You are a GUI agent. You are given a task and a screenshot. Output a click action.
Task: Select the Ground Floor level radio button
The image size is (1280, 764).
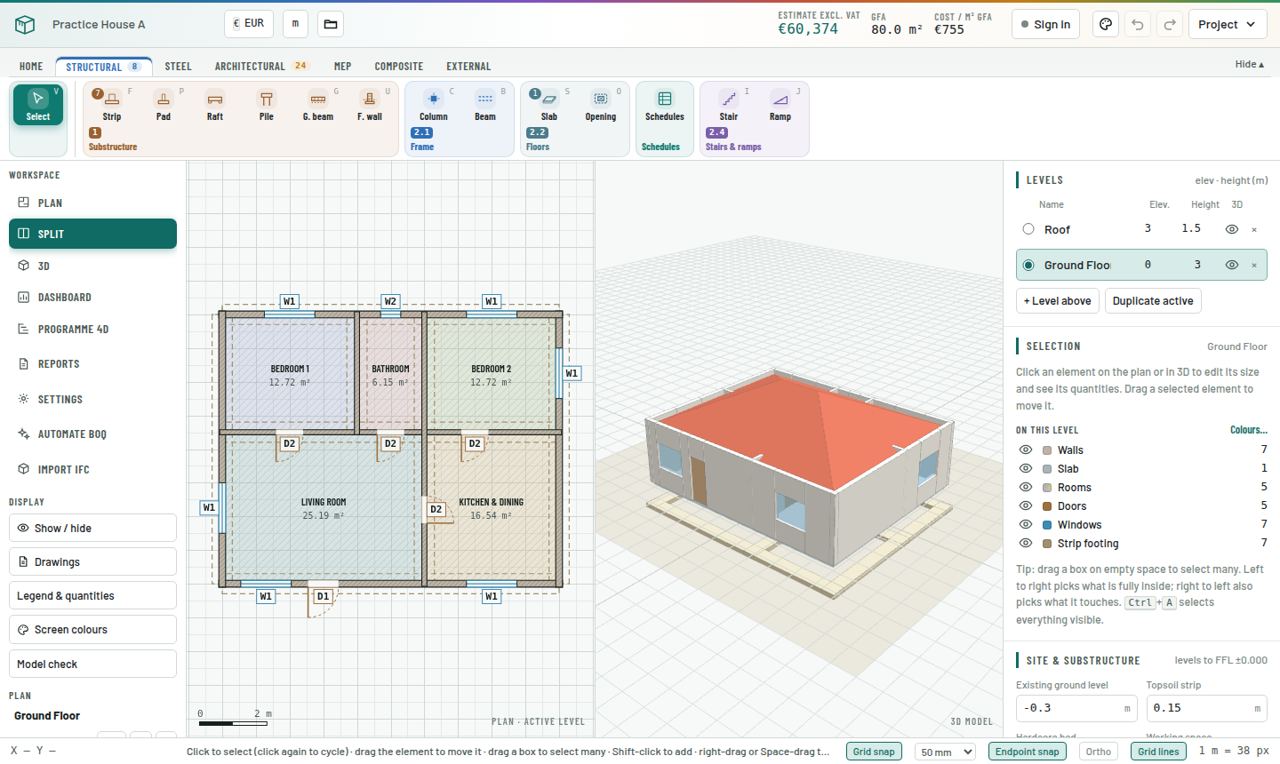click(1028, 265)
